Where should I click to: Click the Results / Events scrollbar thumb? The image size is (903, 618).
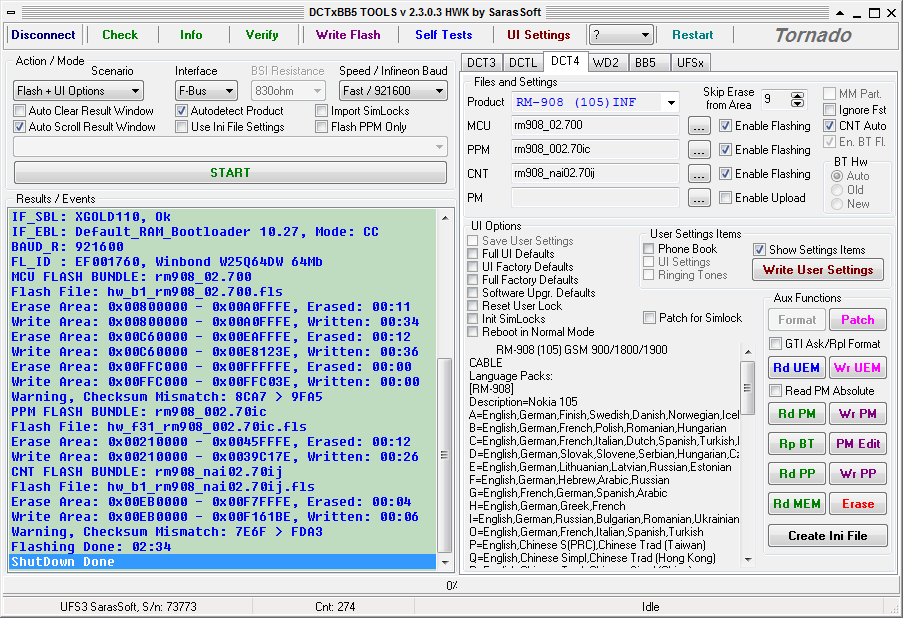tap(444, 455)
